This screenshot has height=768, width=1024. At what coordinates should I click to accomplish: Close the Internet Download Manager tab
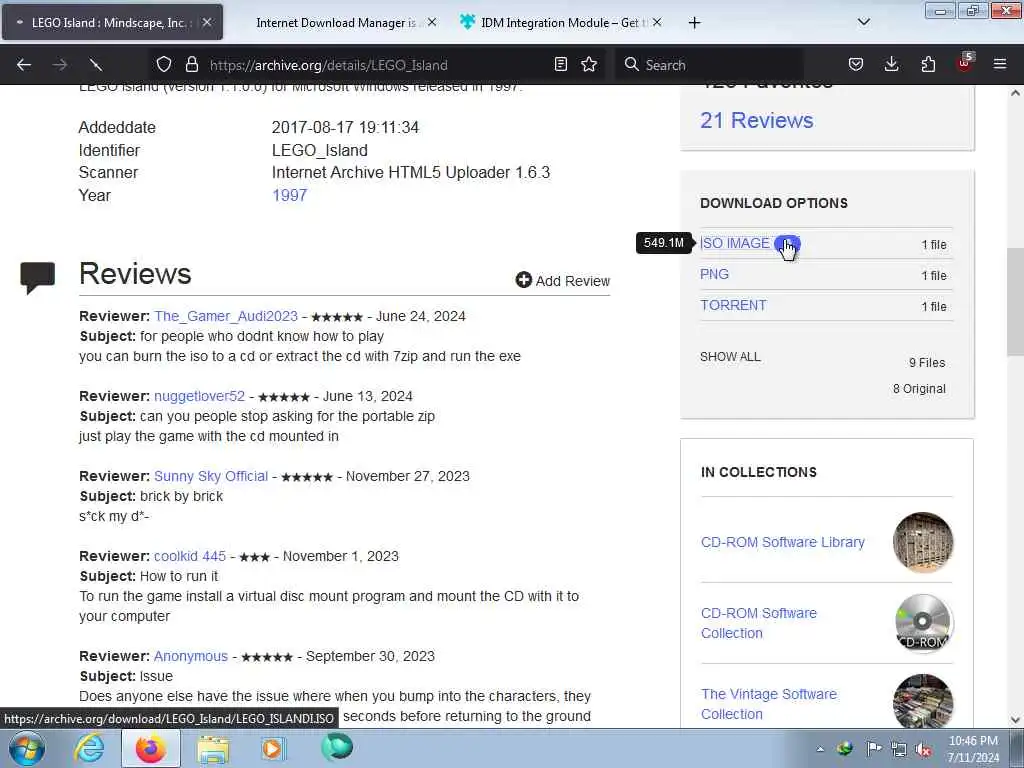point(432,22)
